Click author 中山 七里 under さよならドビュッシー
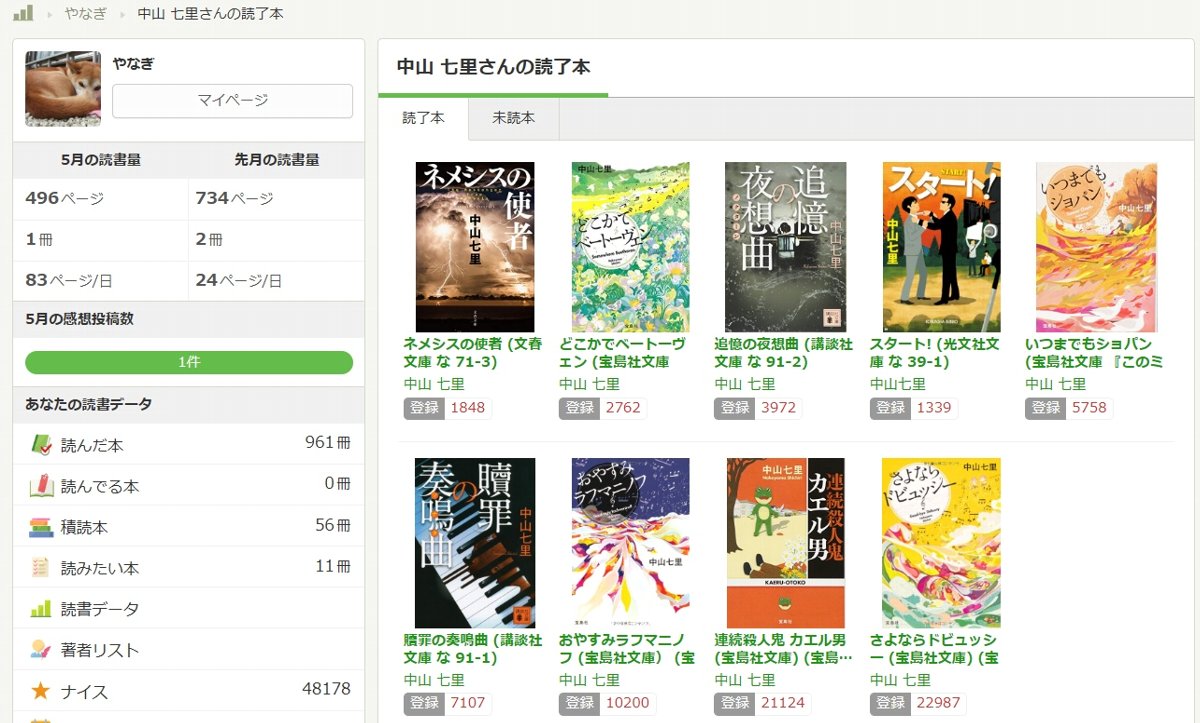 pyautogui.click(x=900, y=680)
